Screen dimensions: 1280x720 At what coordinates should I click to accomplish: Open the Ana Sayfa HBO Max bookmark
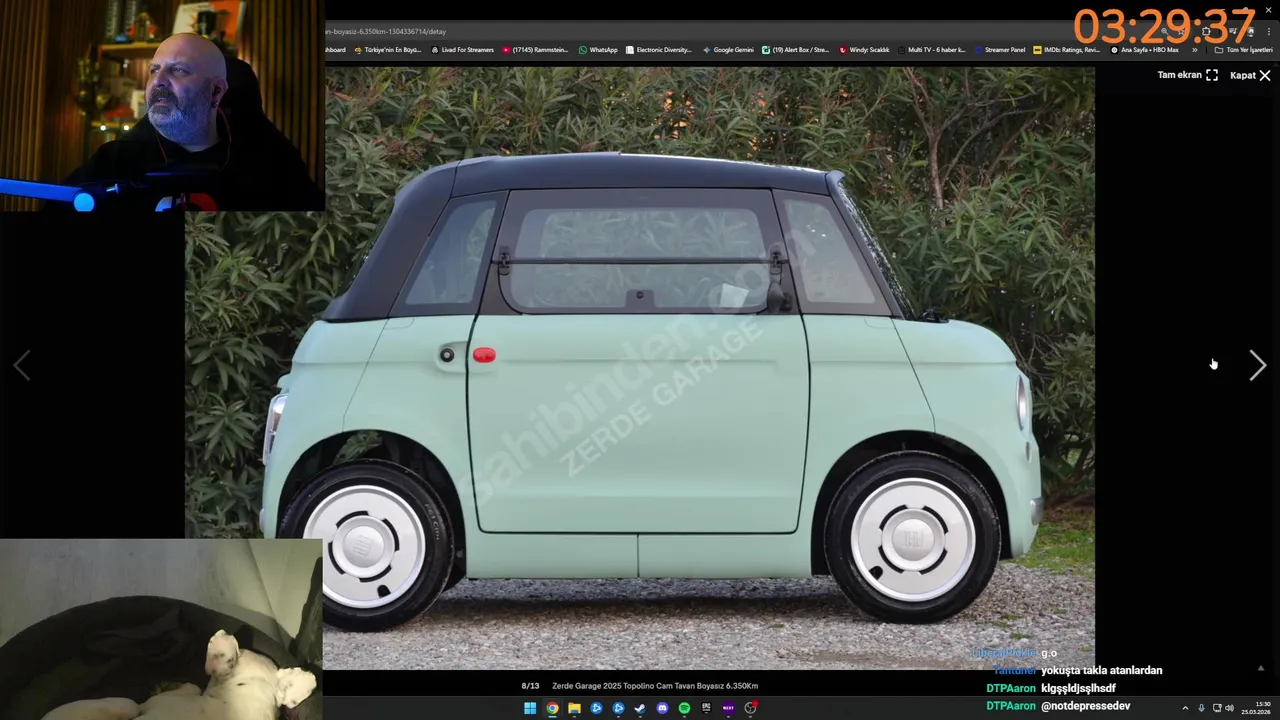click(1145, 50)
